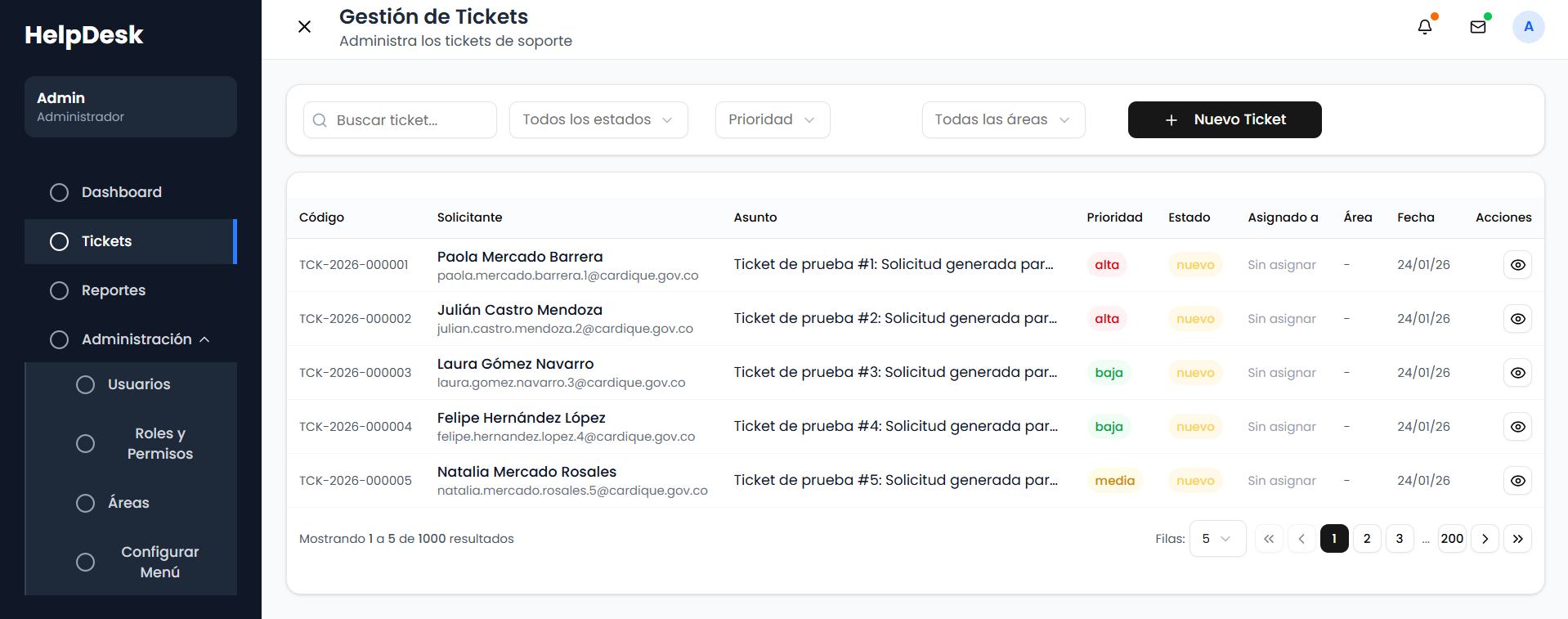Image resolution: width=1568 pixels, height=619 pixels.
Task: Click the Usuarios circle icon
Action: pos(85,384)
